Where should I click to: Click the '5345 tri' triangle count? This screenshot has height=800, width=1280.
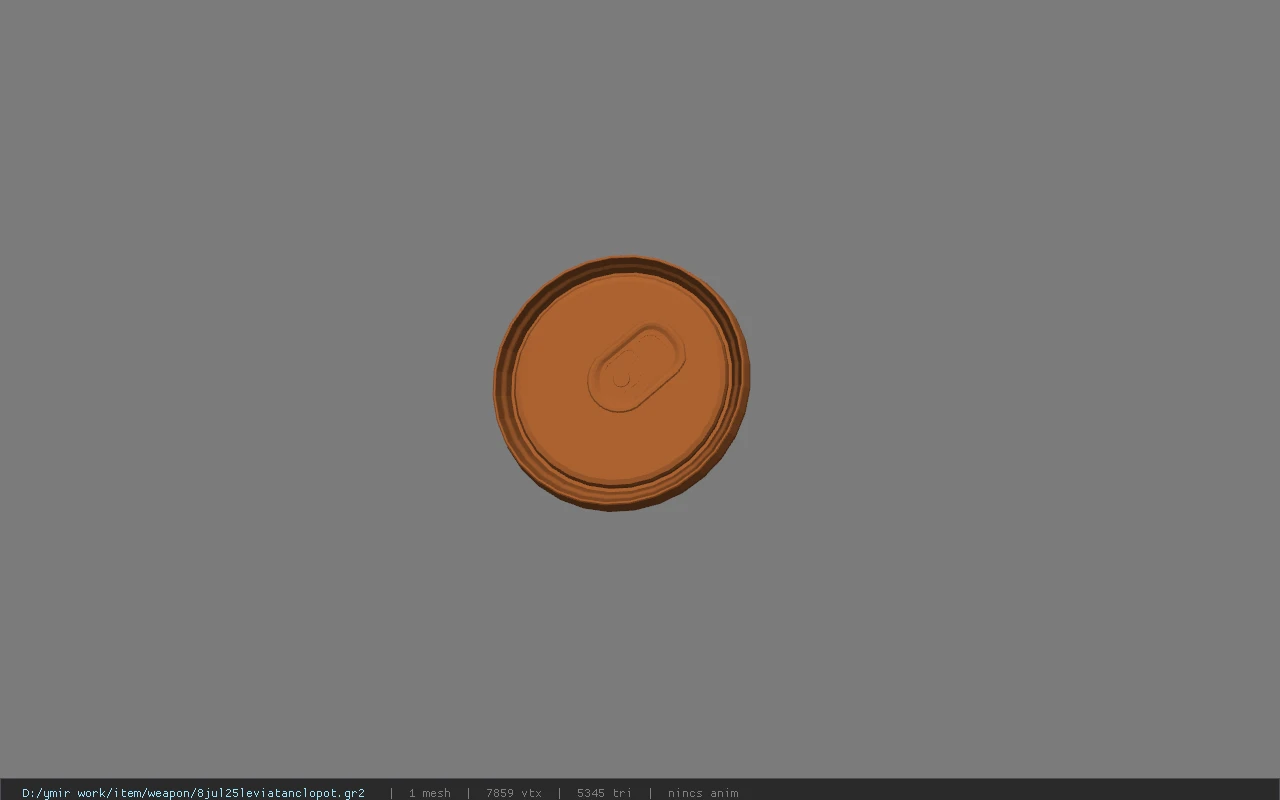click(x=604, y=793)
